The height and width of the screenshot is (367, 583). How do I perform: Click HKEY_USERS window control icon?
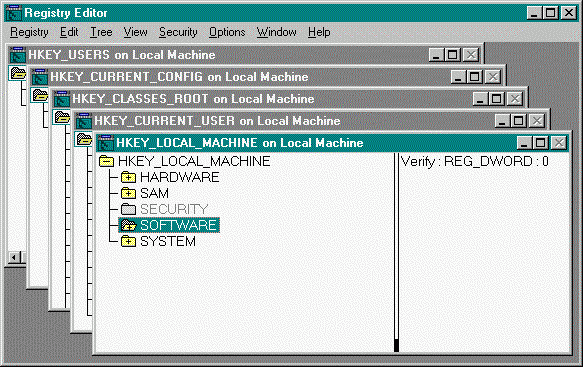17,55
